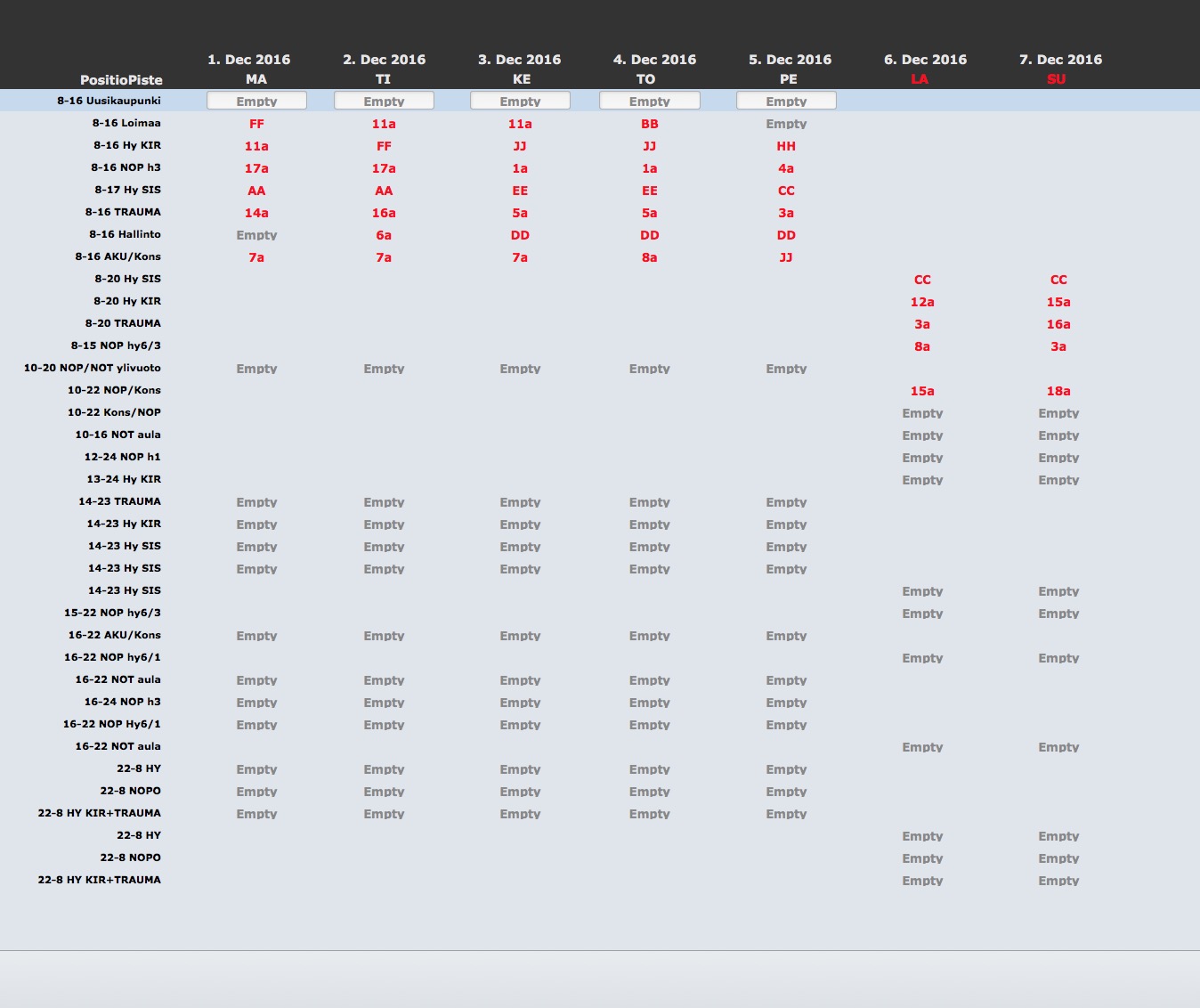Click Uusikaupunki Empty field under 4. Dec TO
Viewport: 1200px width, 1008px height.
(650, 101)
